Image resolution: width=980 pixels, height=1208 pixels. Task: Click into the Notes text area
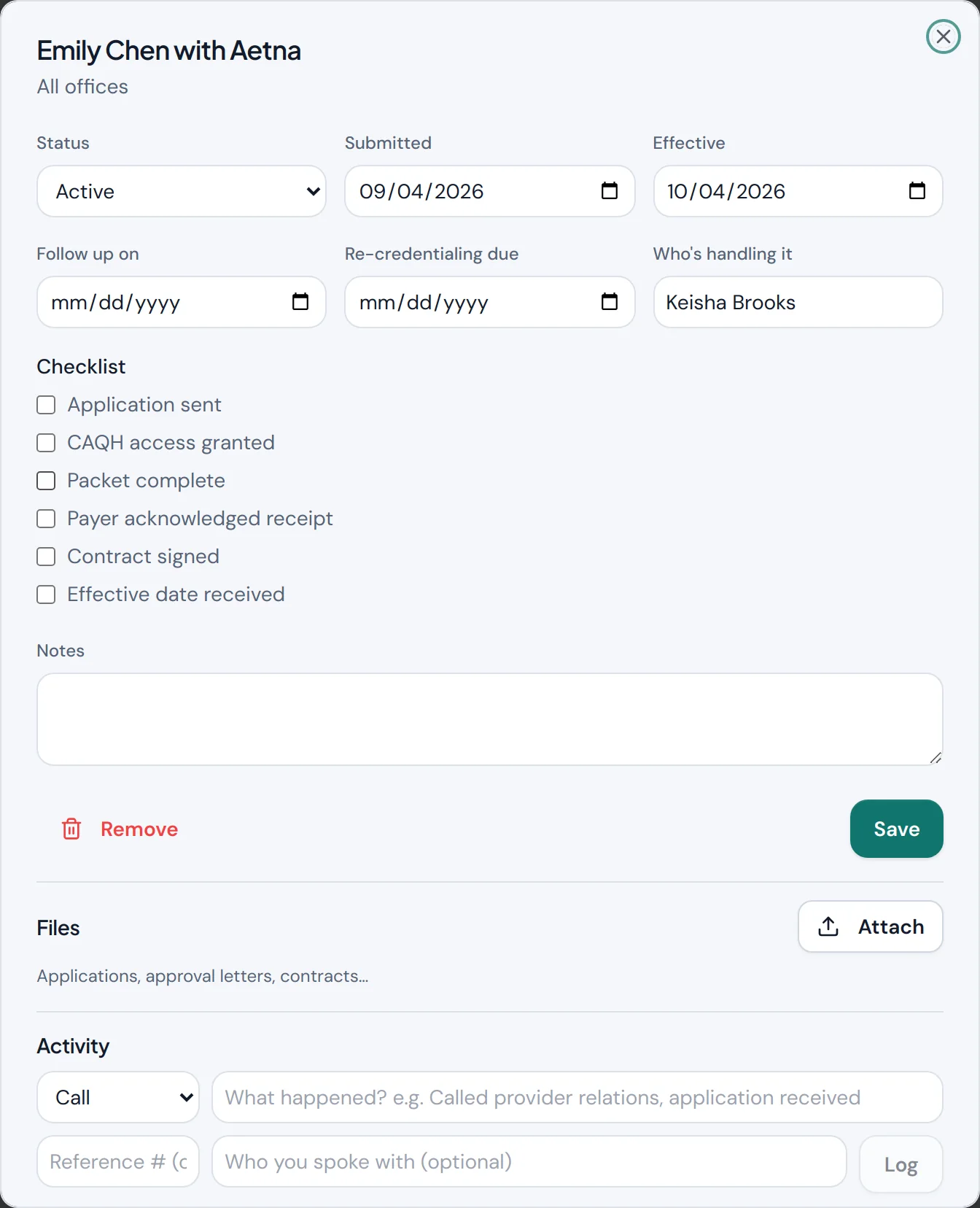490,719
